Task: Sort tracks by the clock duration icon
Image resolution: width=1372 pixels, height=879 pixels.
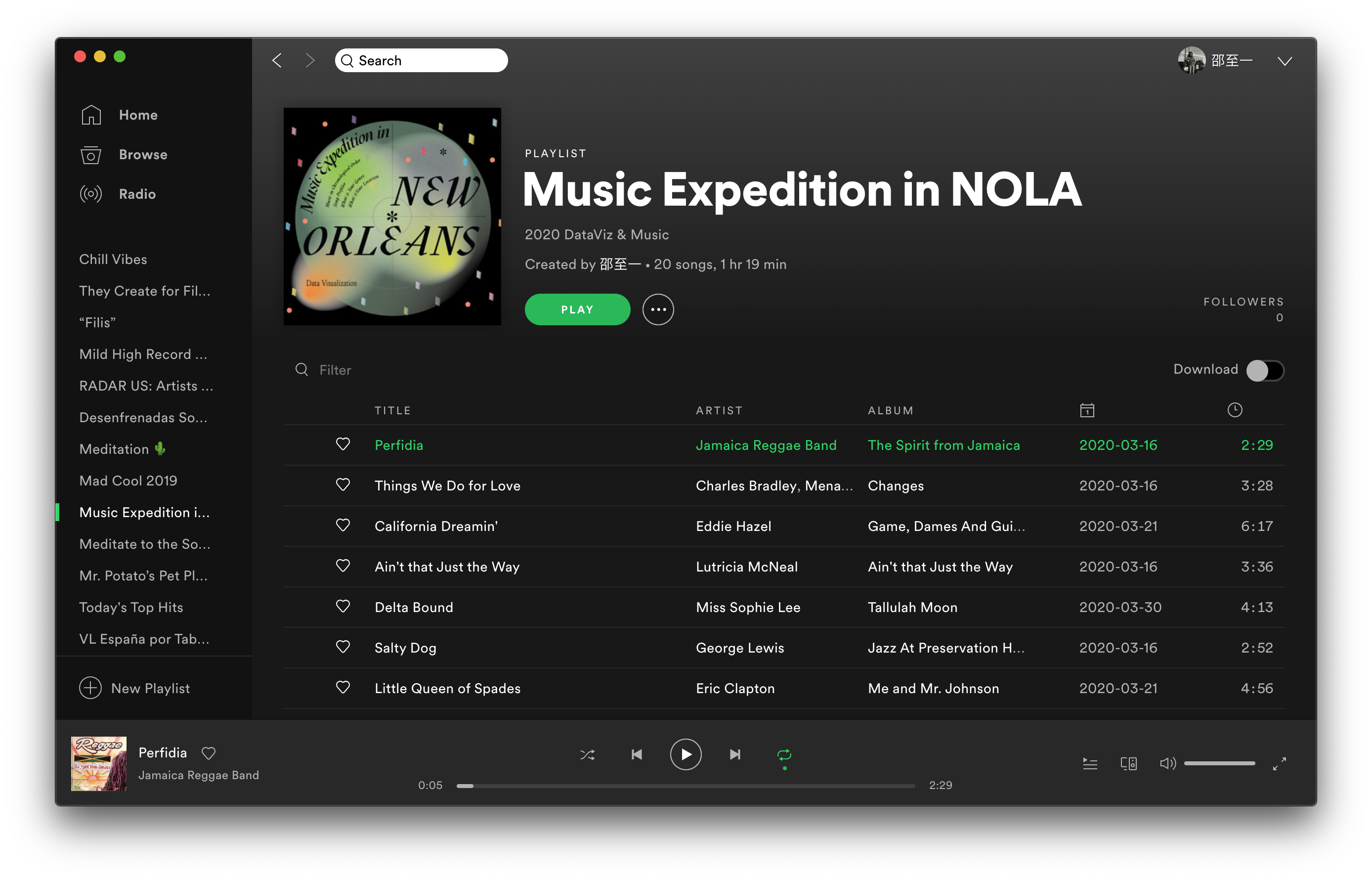Action: pos(1235,410)
